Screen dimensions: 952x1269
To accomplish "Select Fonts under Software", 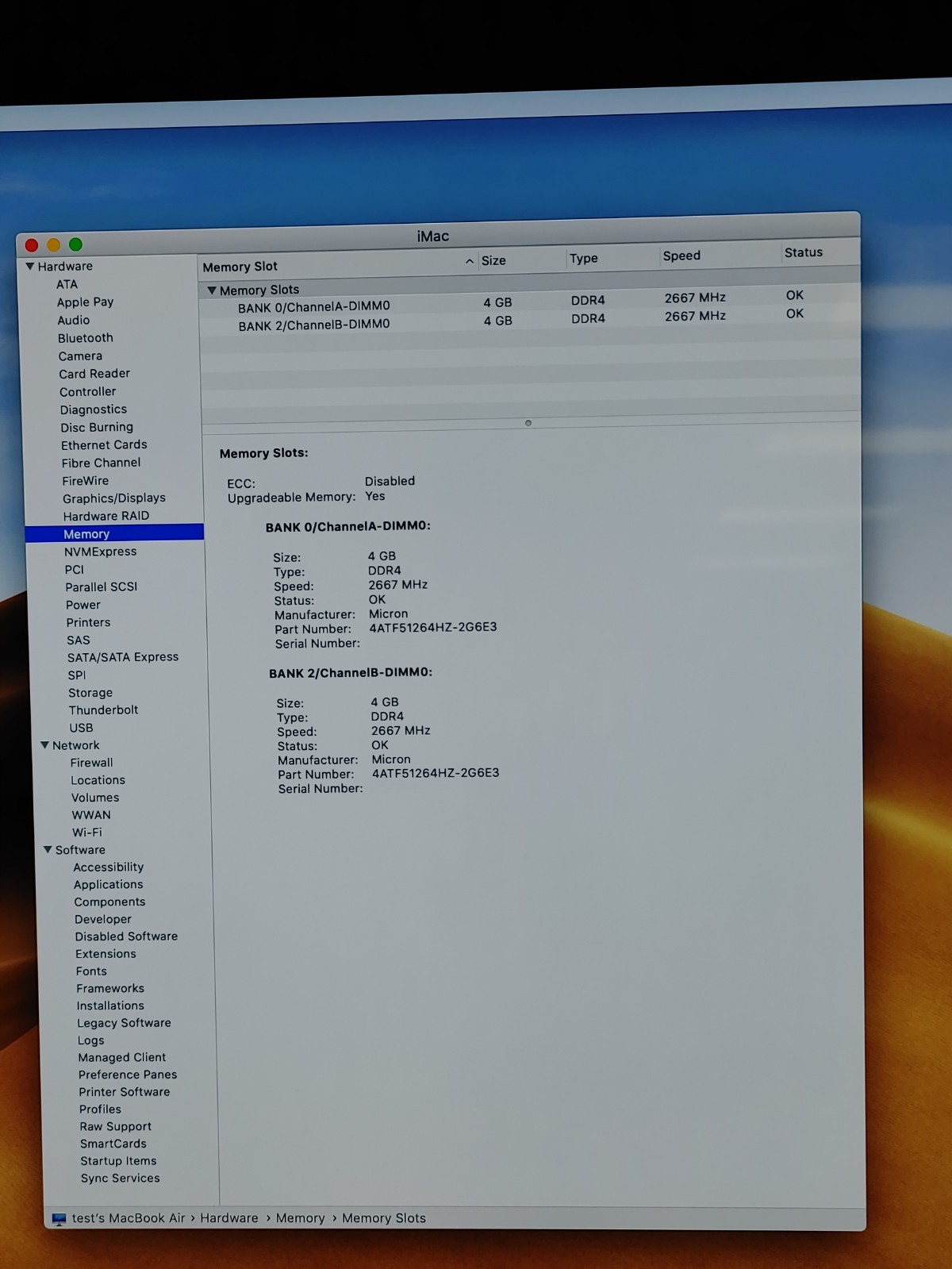I will click(x=91, y=971).
